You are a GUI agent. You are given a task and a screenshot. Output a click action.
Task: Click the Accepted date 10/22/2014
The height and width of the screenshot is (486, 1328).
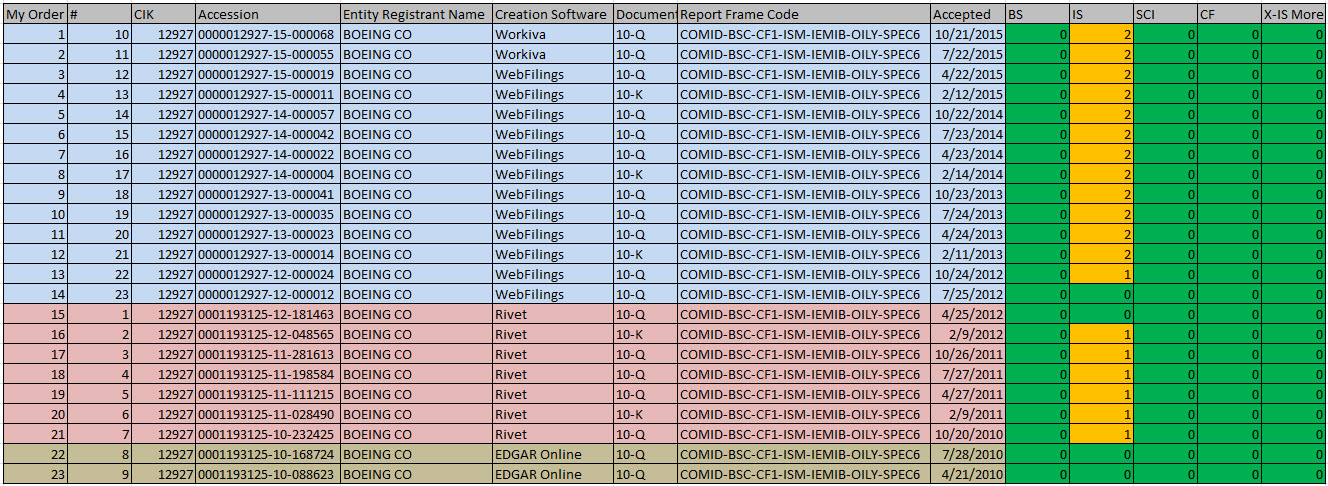967,114
